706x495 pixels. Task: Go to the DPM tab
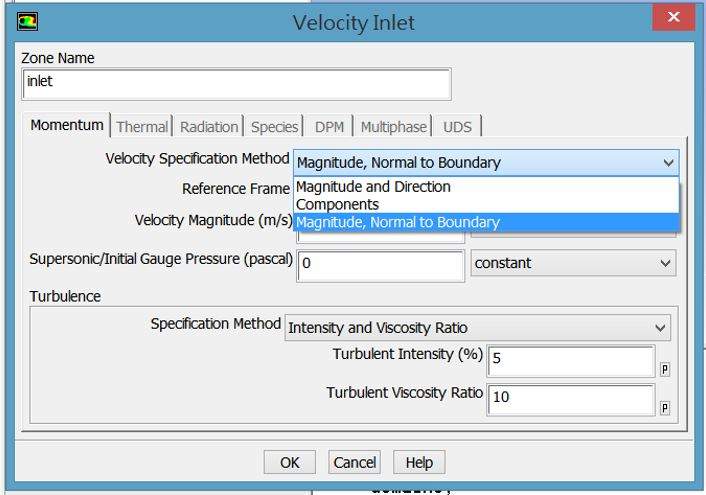329,127
